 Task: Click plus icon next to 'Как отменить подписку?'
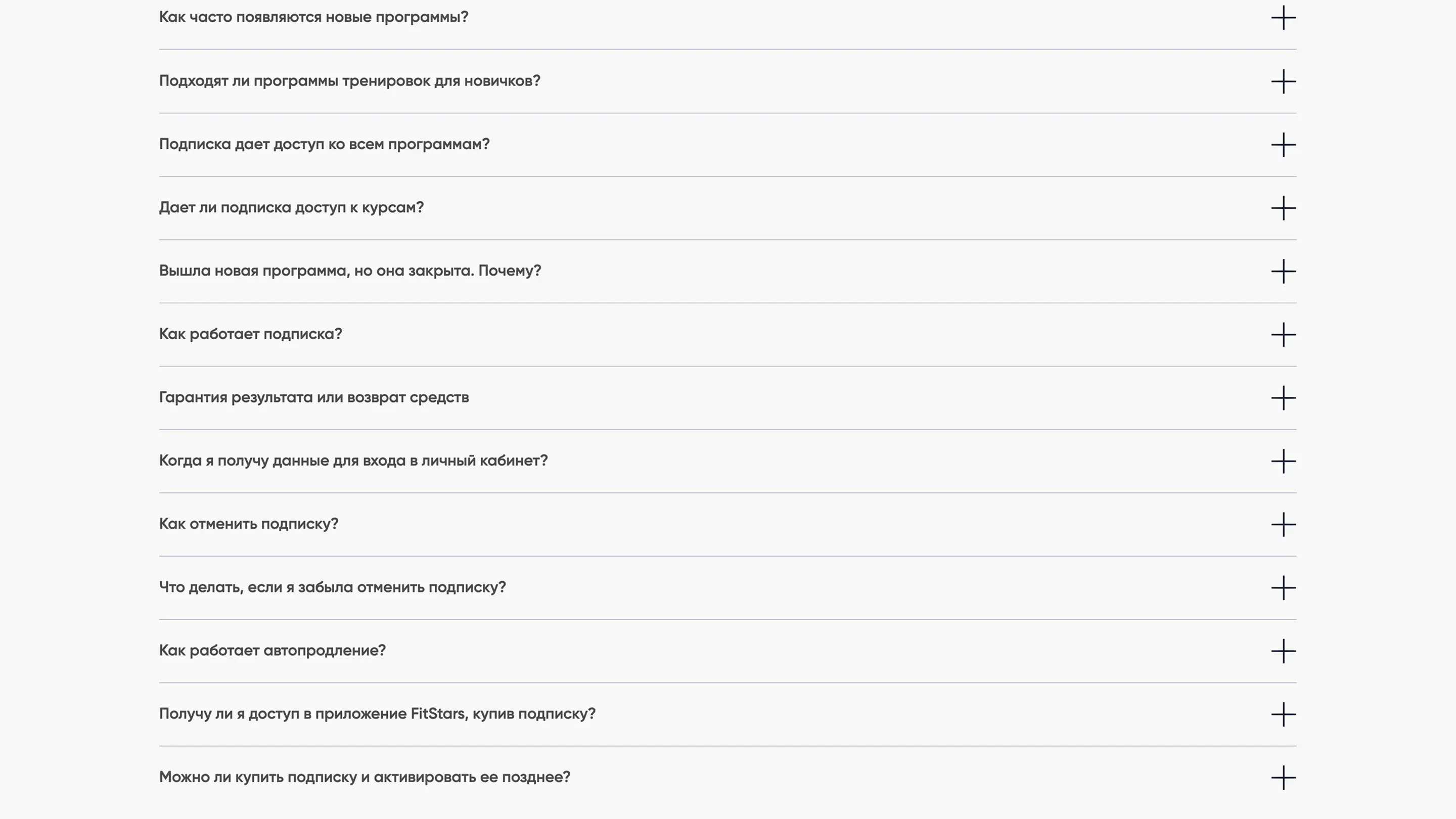click(x=1283, y=525)
